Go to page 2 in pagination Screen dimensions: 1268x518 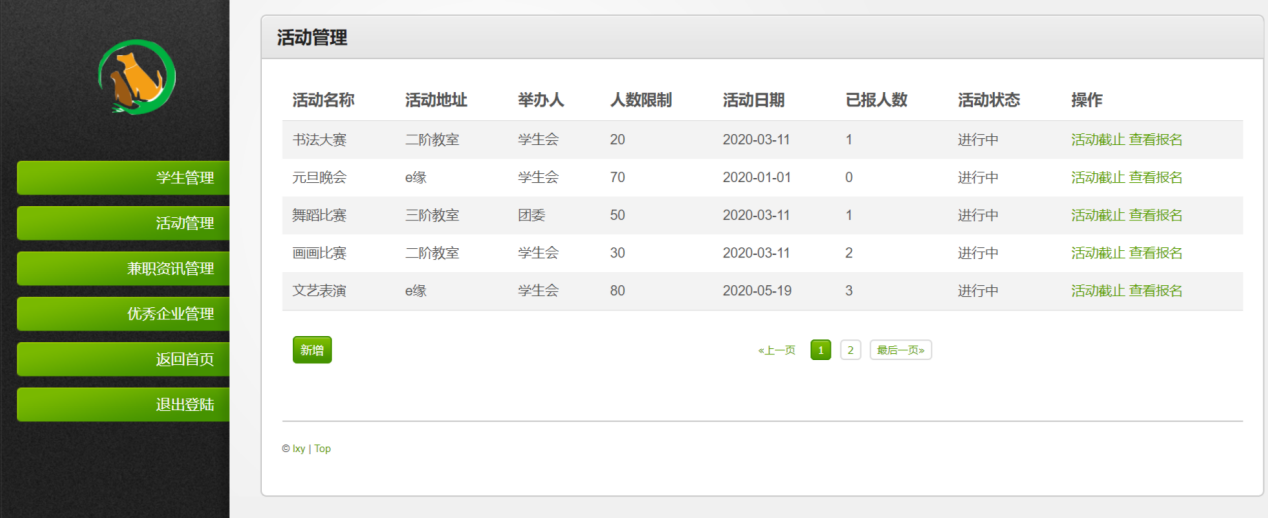point(850,350)
